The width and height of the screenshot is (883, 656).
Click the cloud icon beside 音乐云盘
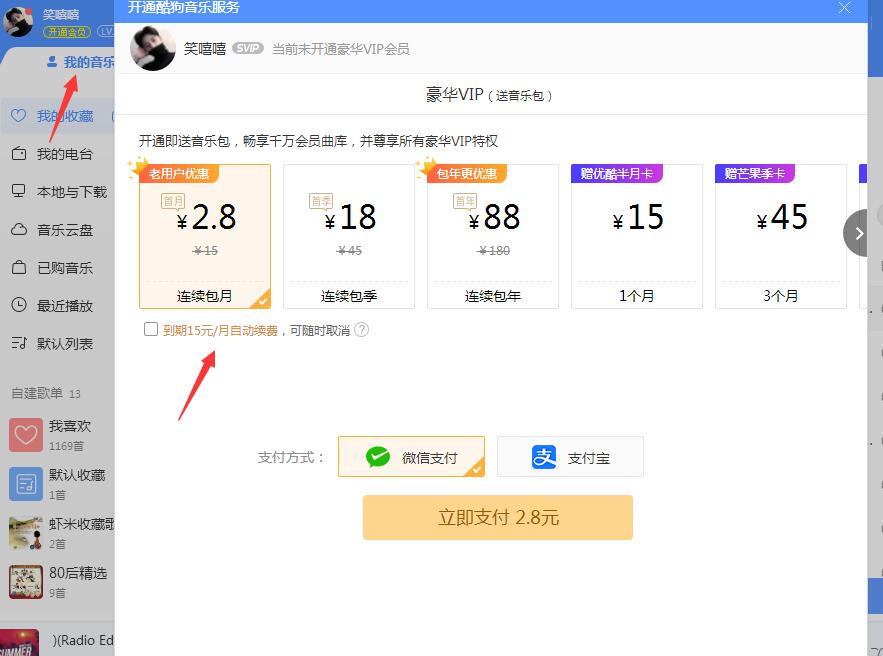click(19, 229)
